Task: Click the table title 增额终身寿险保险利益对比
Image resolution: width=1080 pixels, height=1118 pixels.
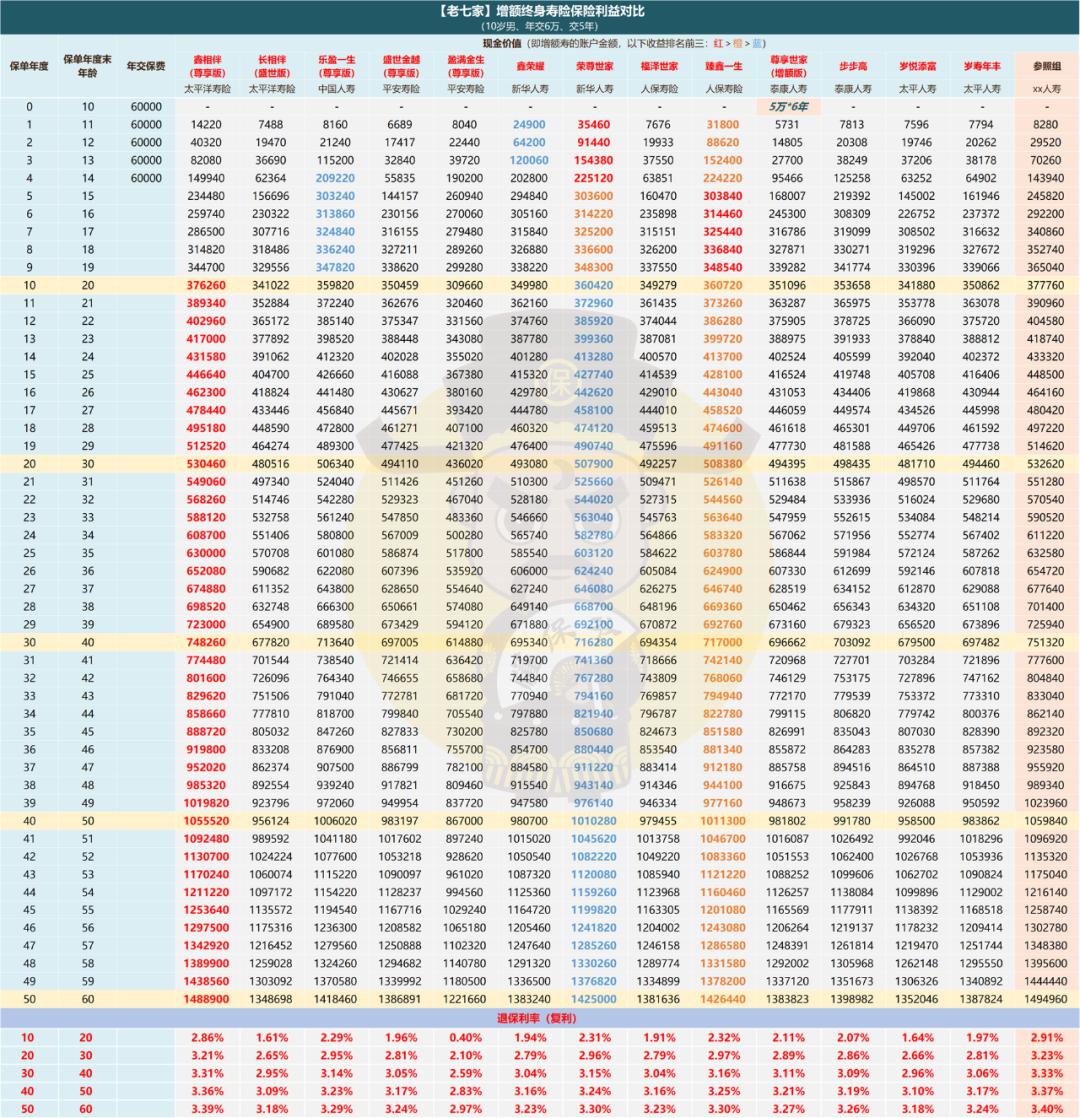Action: click(x=539, y=12)
